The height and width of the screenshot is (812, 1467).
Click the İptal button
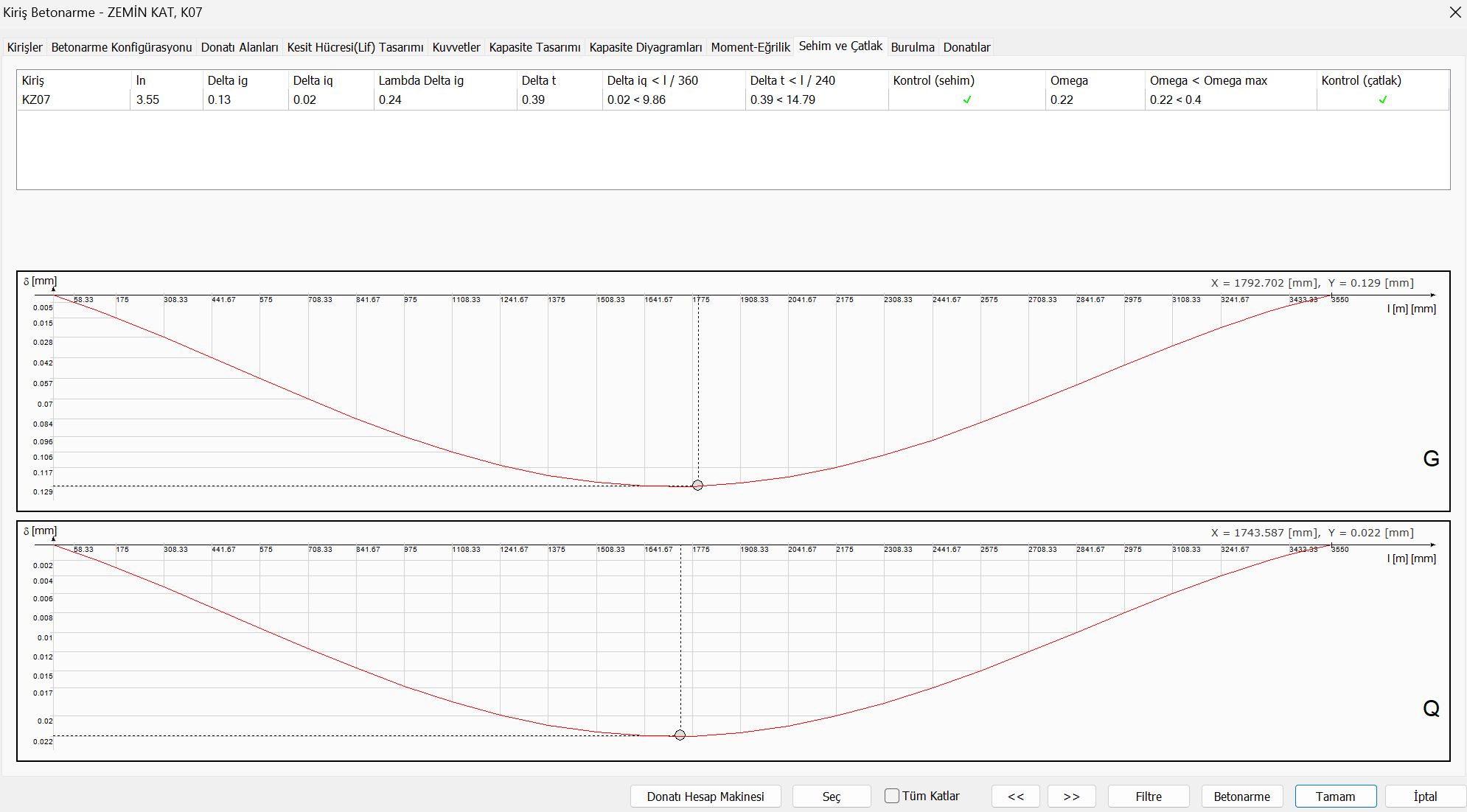click(x=1424, y=797)
